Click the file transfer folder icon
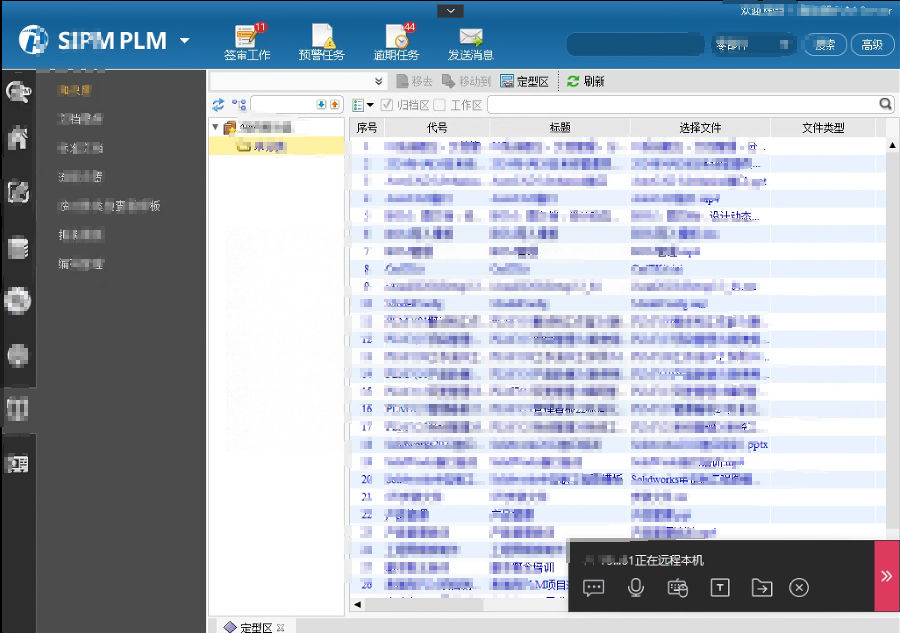Viewport: 900px width, 633px height. point(761,588)
